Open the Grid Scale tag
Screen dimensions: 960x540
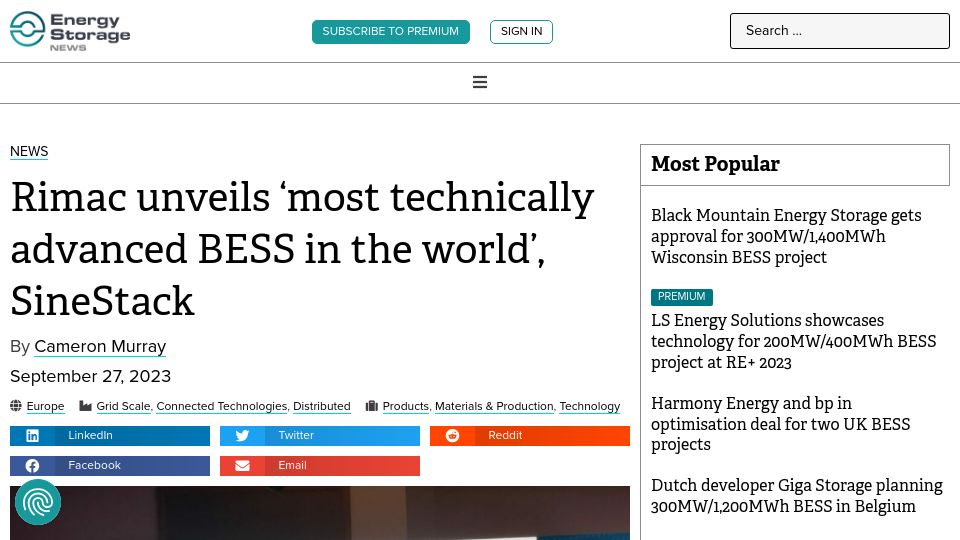[123, 406]
